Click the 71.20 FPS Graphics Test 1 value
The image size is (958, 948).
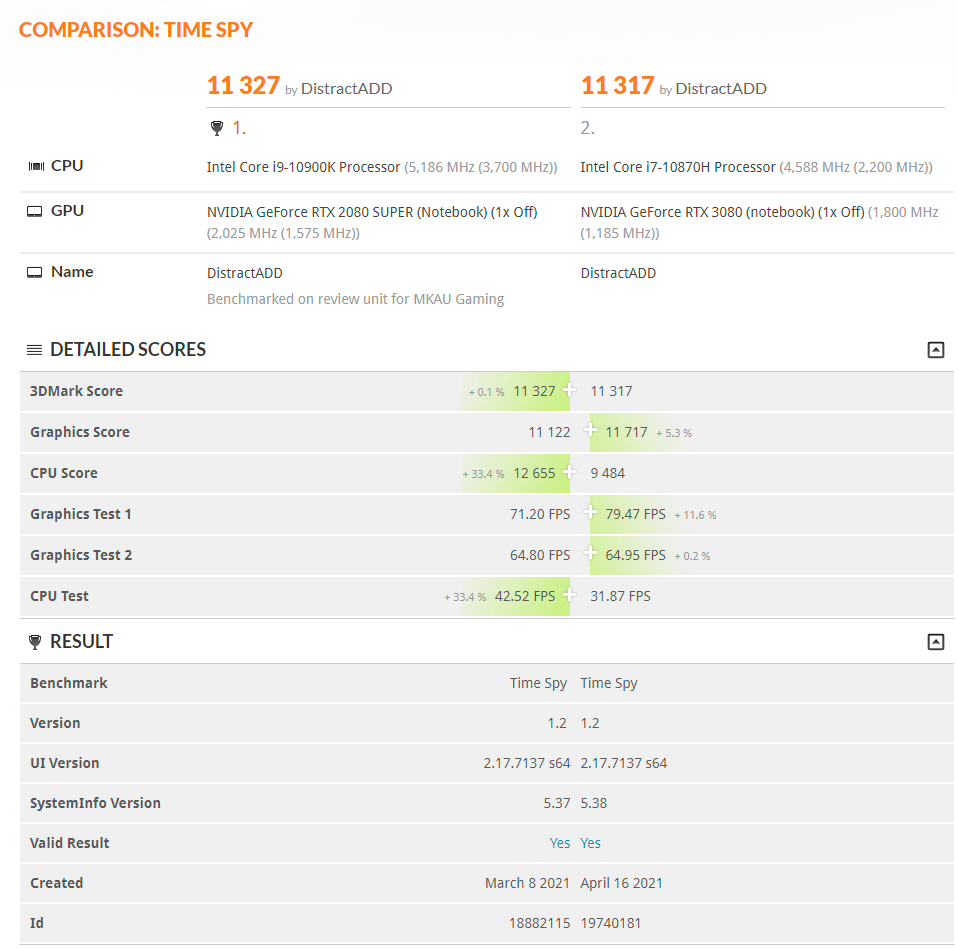click(540, 514)
